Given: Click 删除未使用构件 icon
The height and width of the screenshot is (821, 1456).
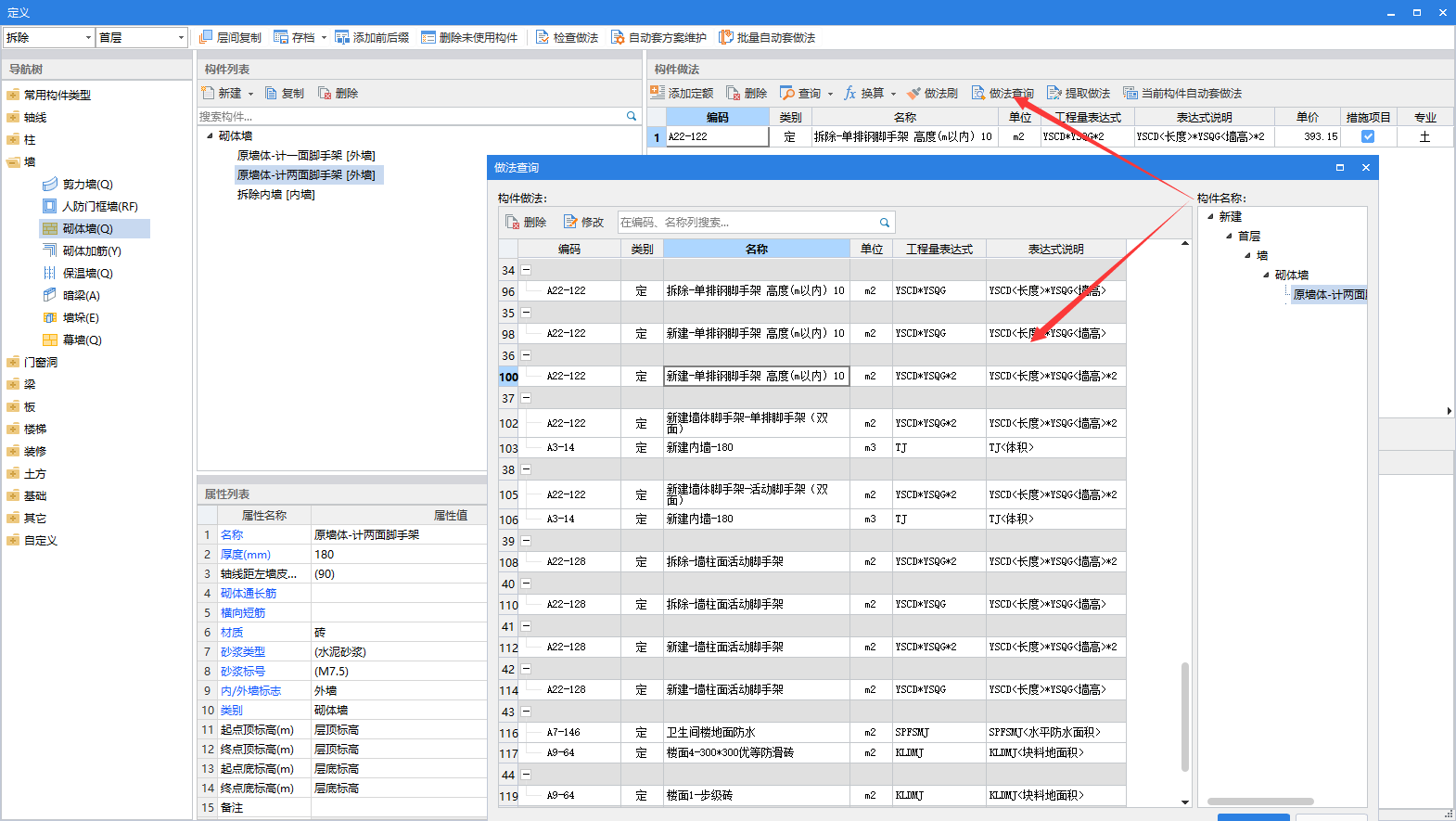Looking at the screenshot, I should (428, 37).
